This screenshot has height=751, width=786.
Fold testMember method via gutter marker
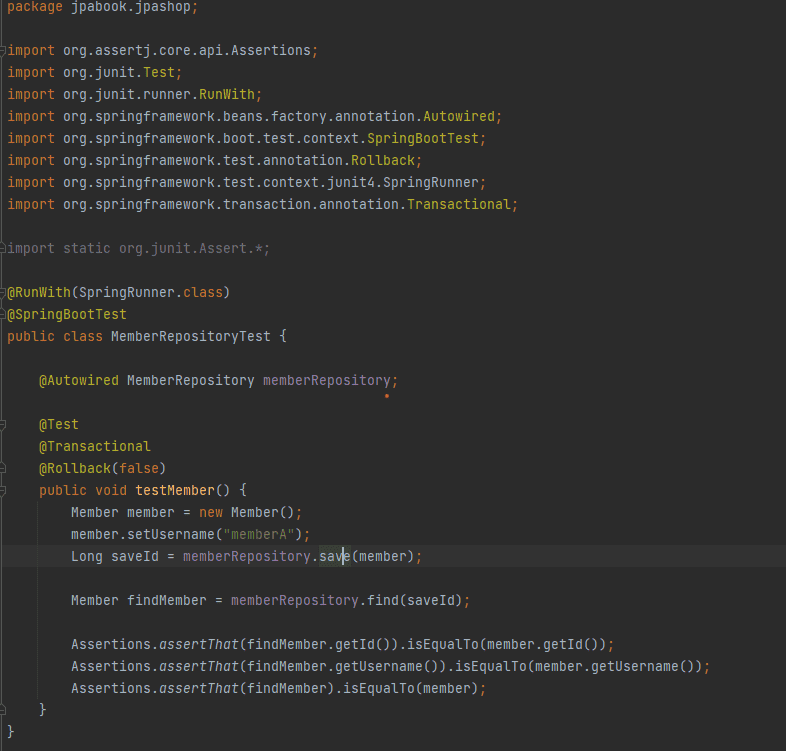click(3, 491)
